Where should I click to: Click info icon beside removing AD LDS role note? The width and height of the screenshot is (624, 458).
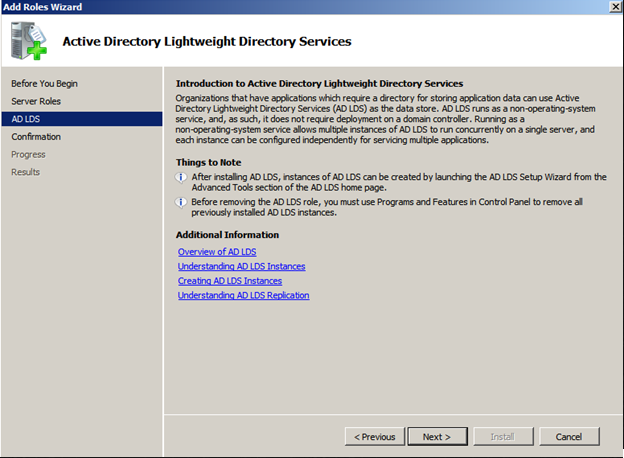point(181,202)
